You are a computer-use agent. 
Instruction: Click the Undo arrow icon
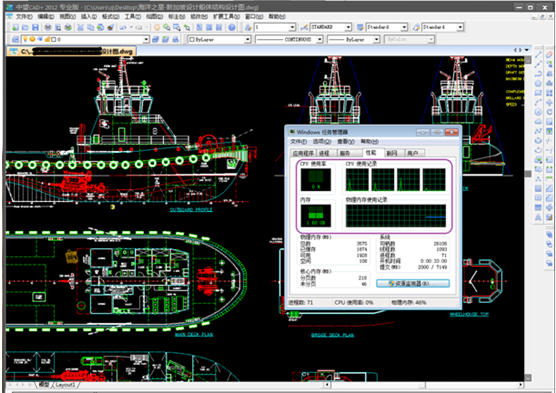click(123, 27)
